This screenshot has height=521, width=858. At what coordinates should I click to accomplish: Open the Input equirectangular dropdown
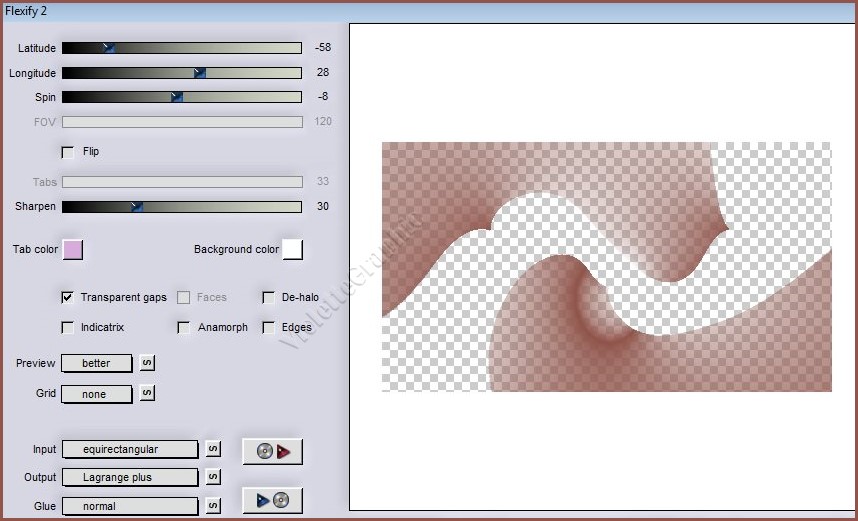(130, 449)
